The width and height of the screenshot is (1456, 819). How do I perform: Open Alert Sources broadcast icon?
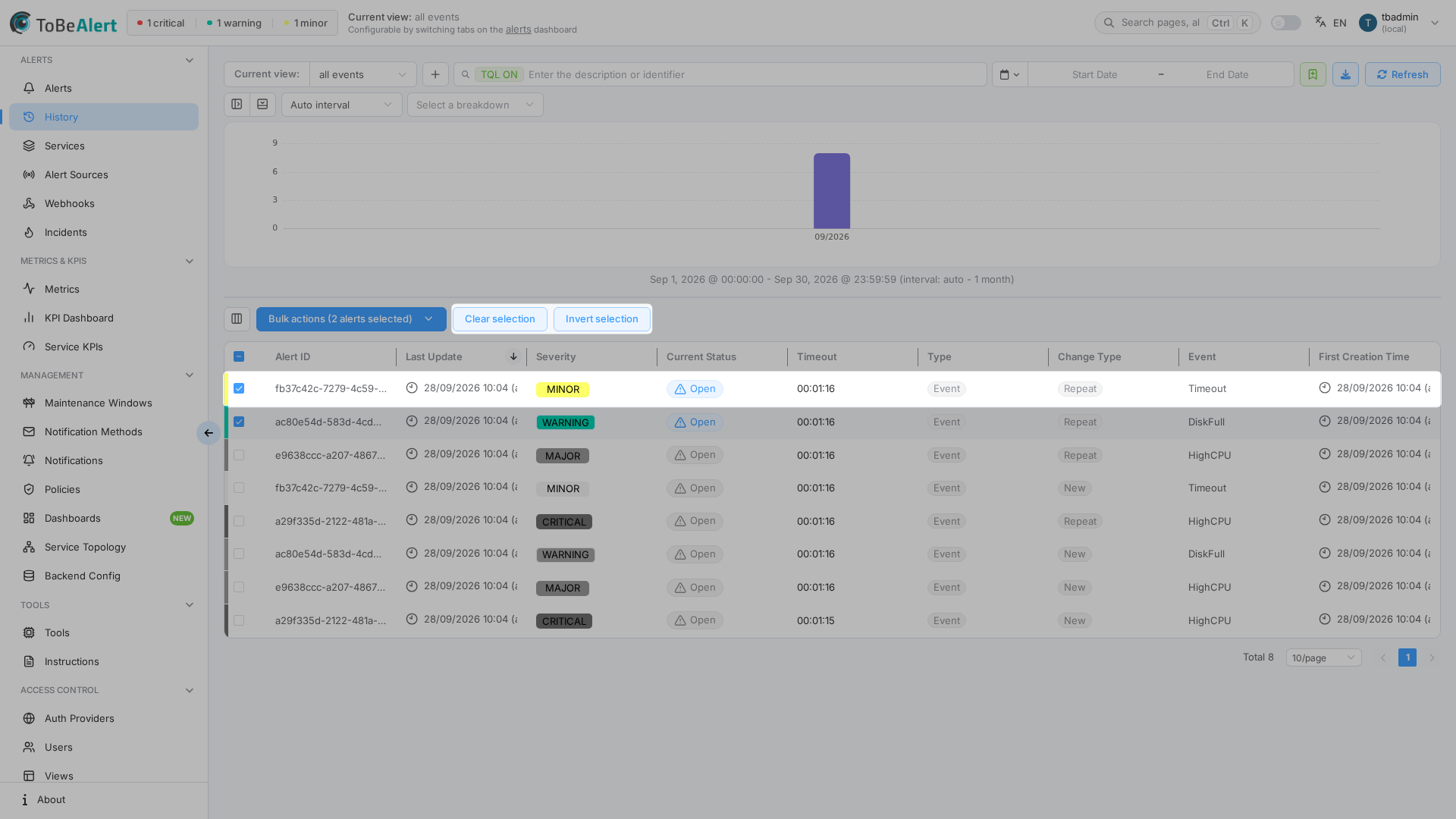(29, 174)
